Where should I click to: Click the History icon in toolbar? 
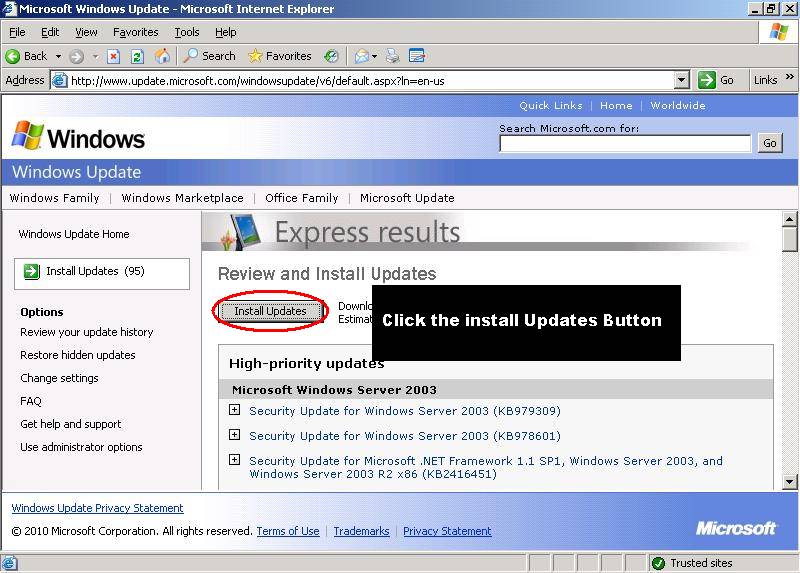pyautogui.click(x=331, y=56)
